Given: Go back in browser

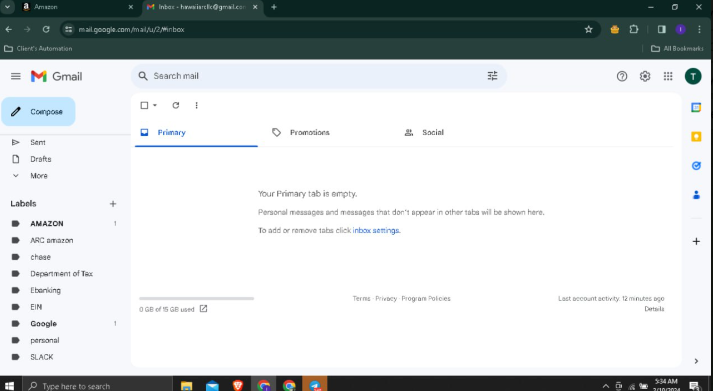Looking at the screenshot, I should point(9,30).
